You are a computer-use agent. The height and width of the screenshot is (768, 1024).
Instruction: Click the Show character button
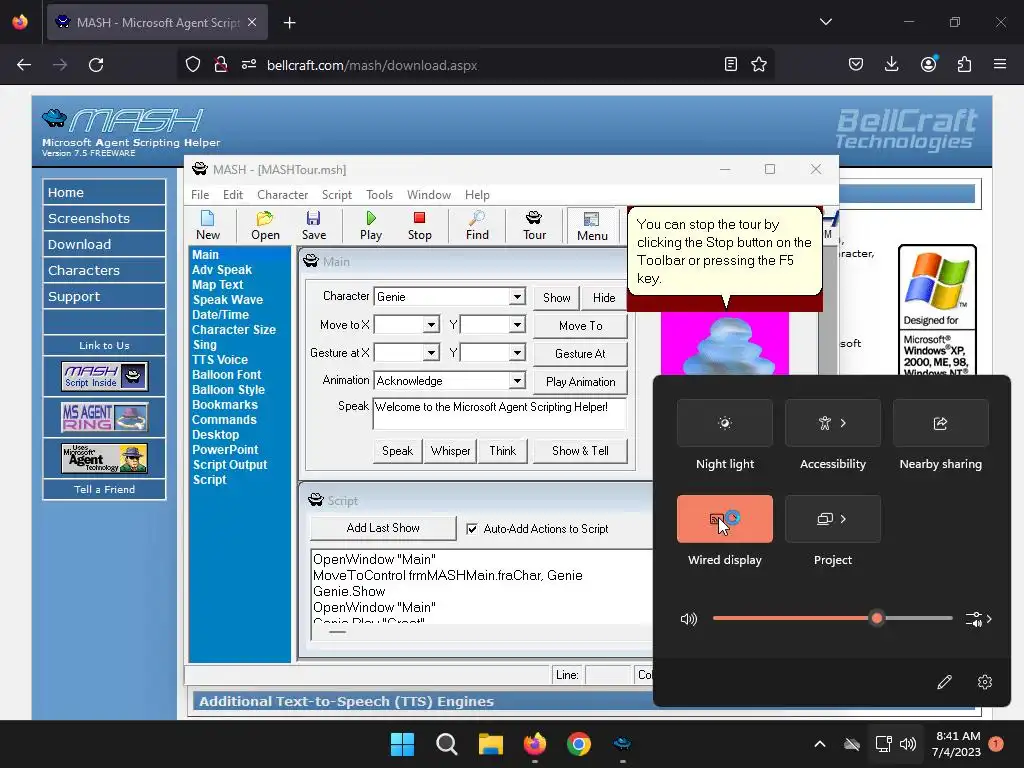[x=556, y=298]
